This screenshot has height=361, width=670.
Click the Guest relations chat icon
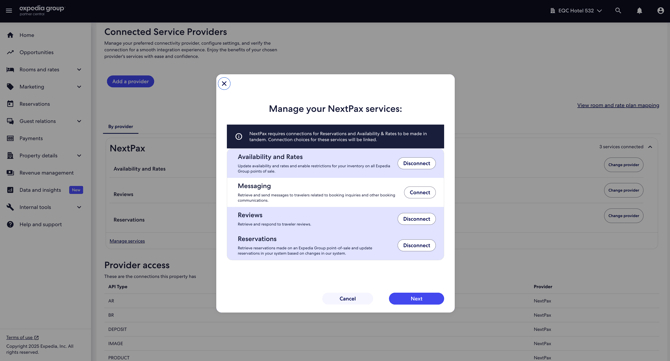pyautogui.click(x=10, y=121)
